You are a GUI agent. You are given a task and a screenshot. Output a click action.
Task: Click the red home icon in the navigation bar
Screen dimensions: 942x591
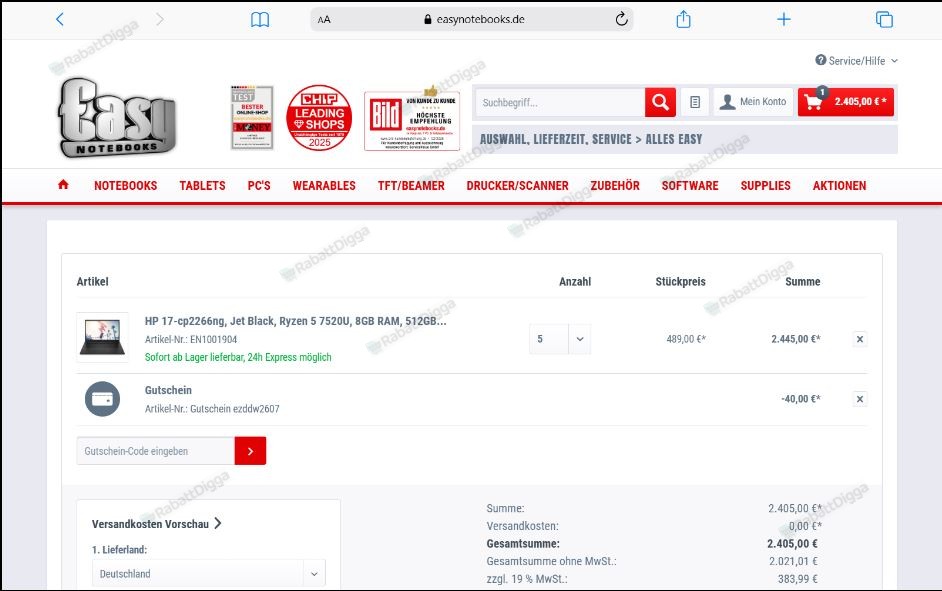pyautogui.click(x=63, y=185)
